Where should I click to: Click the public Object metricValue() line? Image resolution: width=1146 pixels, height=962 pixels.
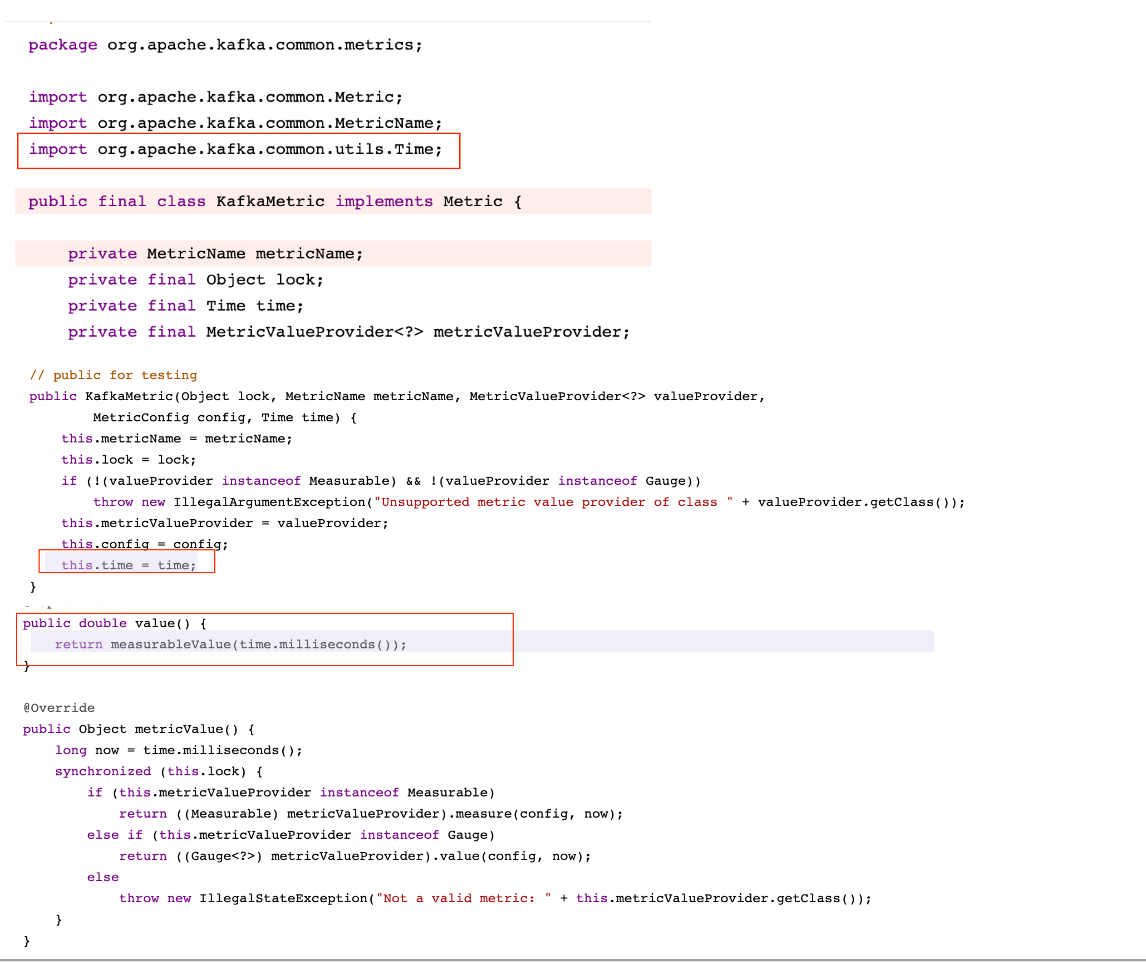tap(139, 729)
